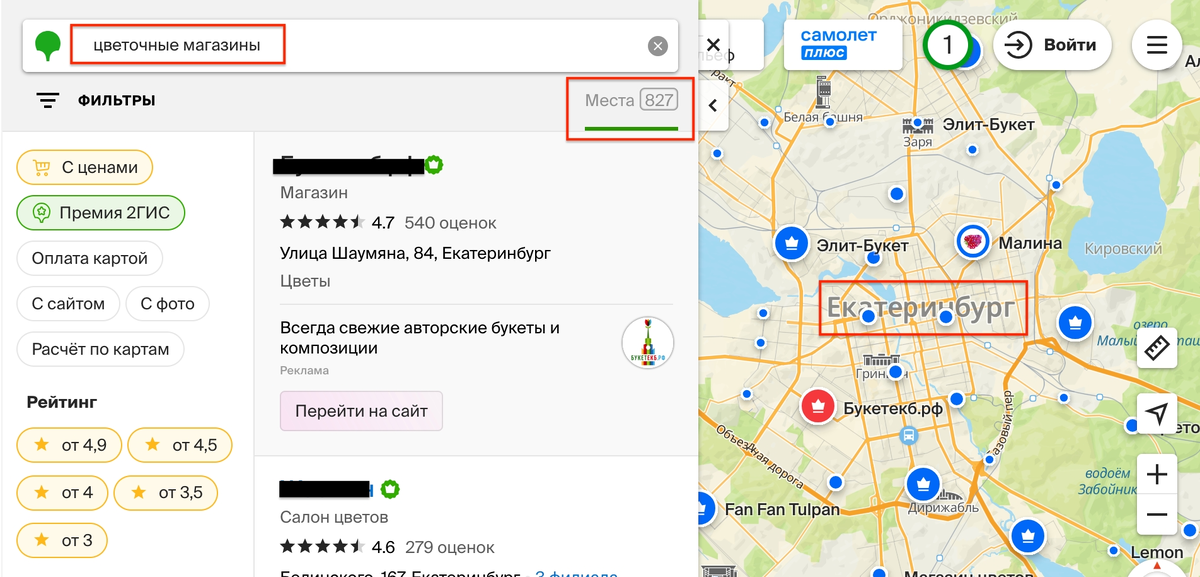Click the Цветы category under first listing
This screenshot has height=577, width=1200.
(305, 281)
